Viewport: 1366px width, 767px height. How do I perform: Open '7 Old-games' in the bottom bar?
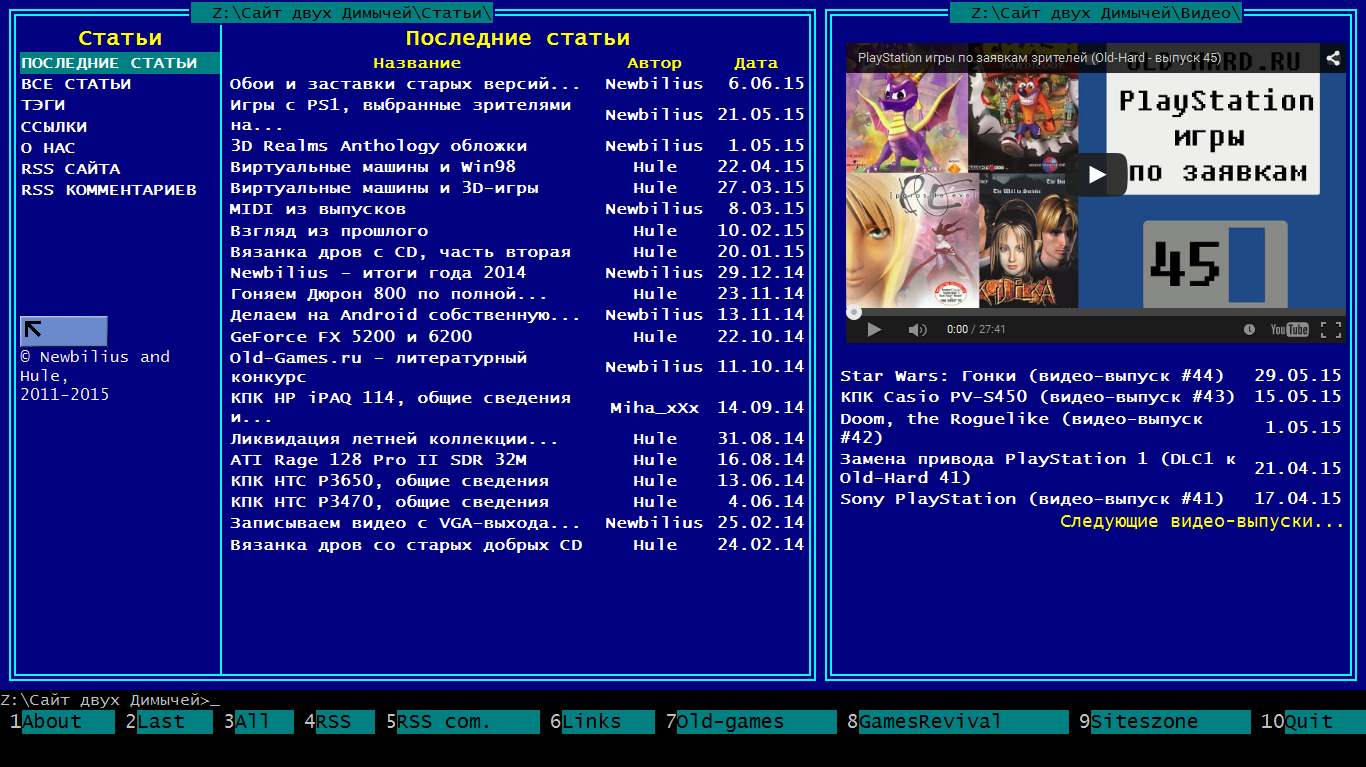coord(751,722)
